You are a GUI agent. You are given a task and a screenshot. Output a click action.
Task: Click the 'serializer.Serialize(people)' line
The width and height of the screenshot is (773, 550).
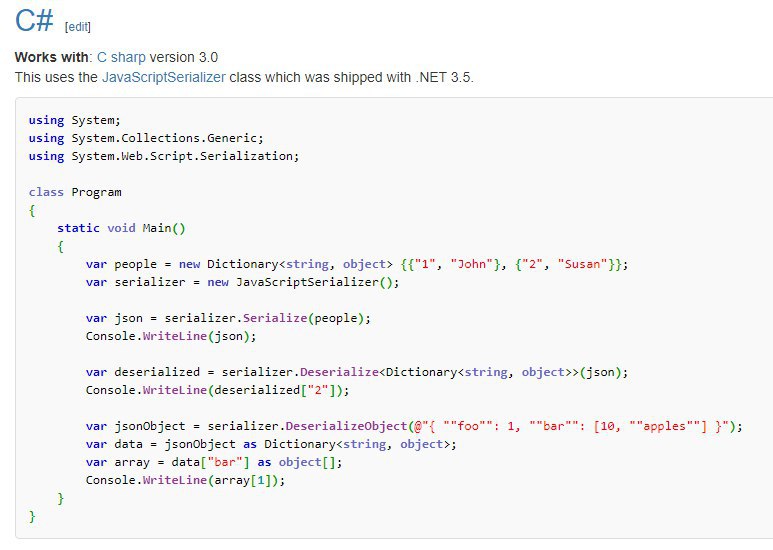point(228,318)
